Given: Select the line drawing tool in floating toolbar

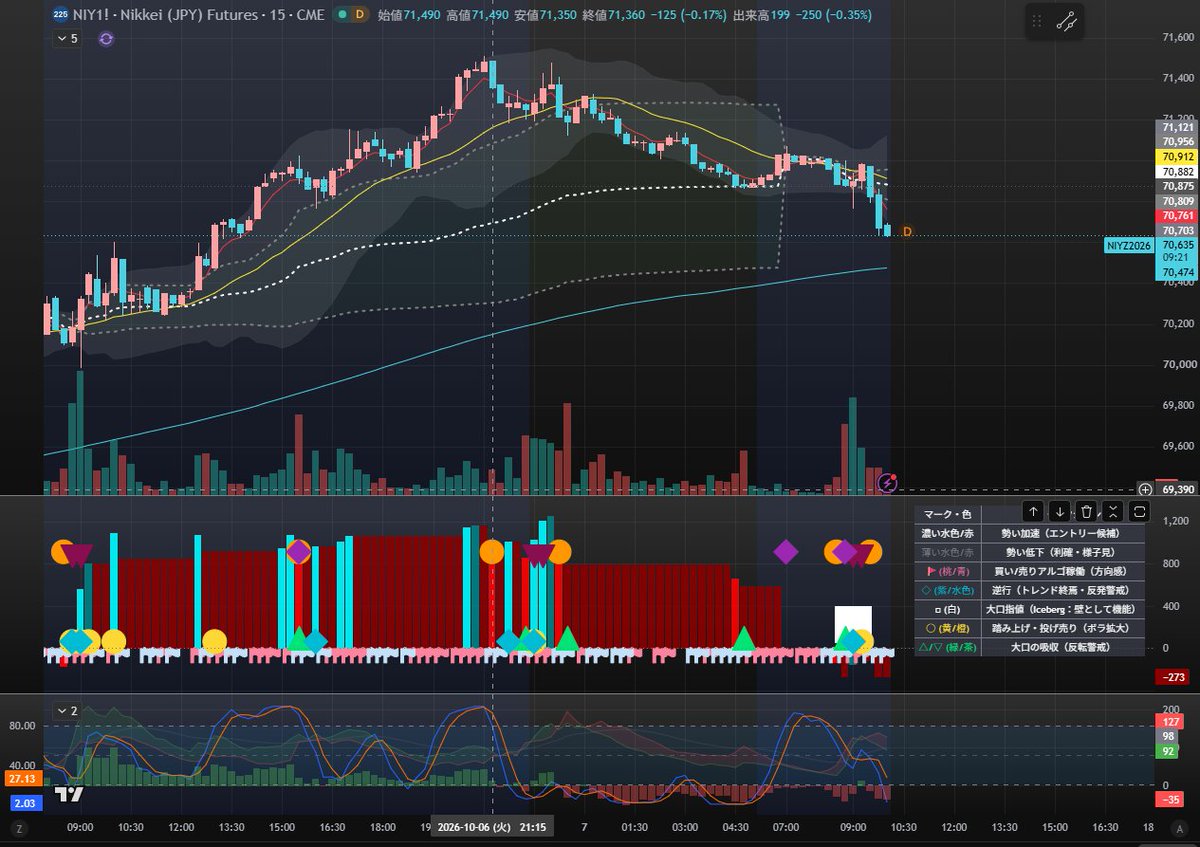Looking at the screenshot, I should click(x=1066, y=21).
